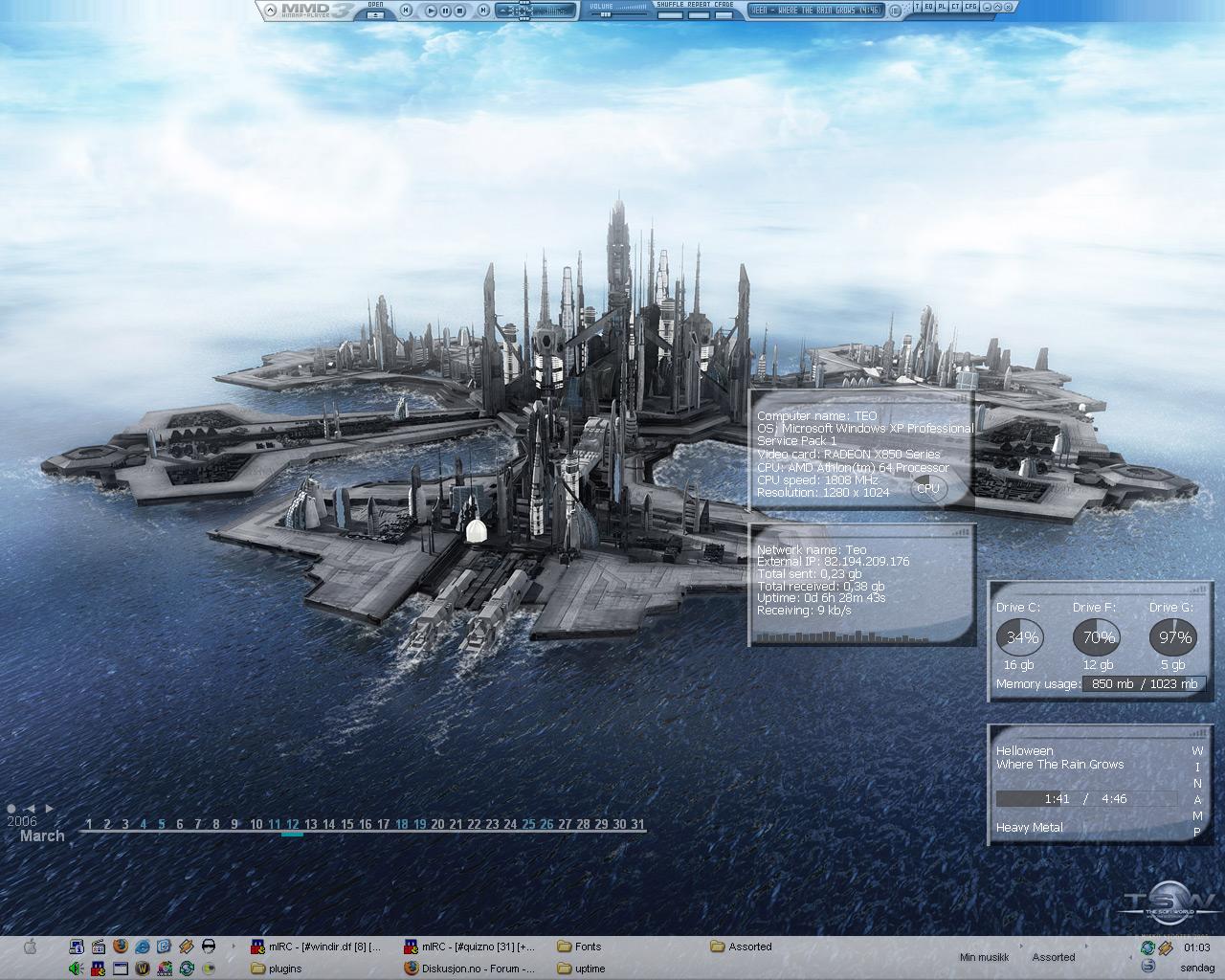This screenshot has width=1225, height=980.
Task: Click the Drive C: 34% gauge
Action: click(1021, 637)
